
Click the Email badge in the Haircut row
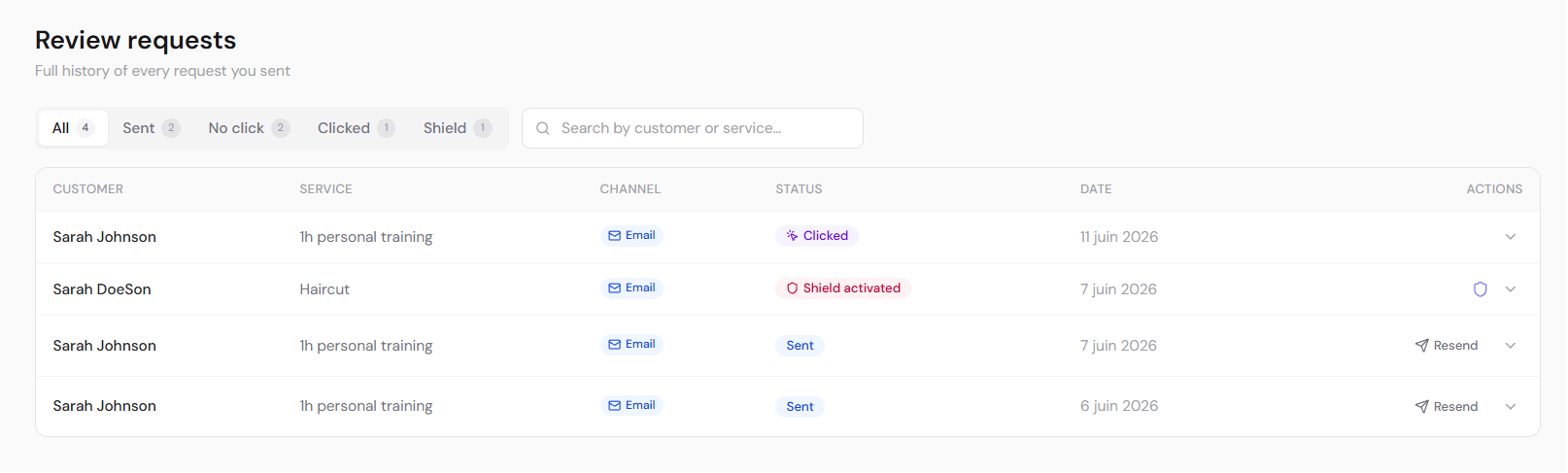pyautogui.click(x=631, y=287)
